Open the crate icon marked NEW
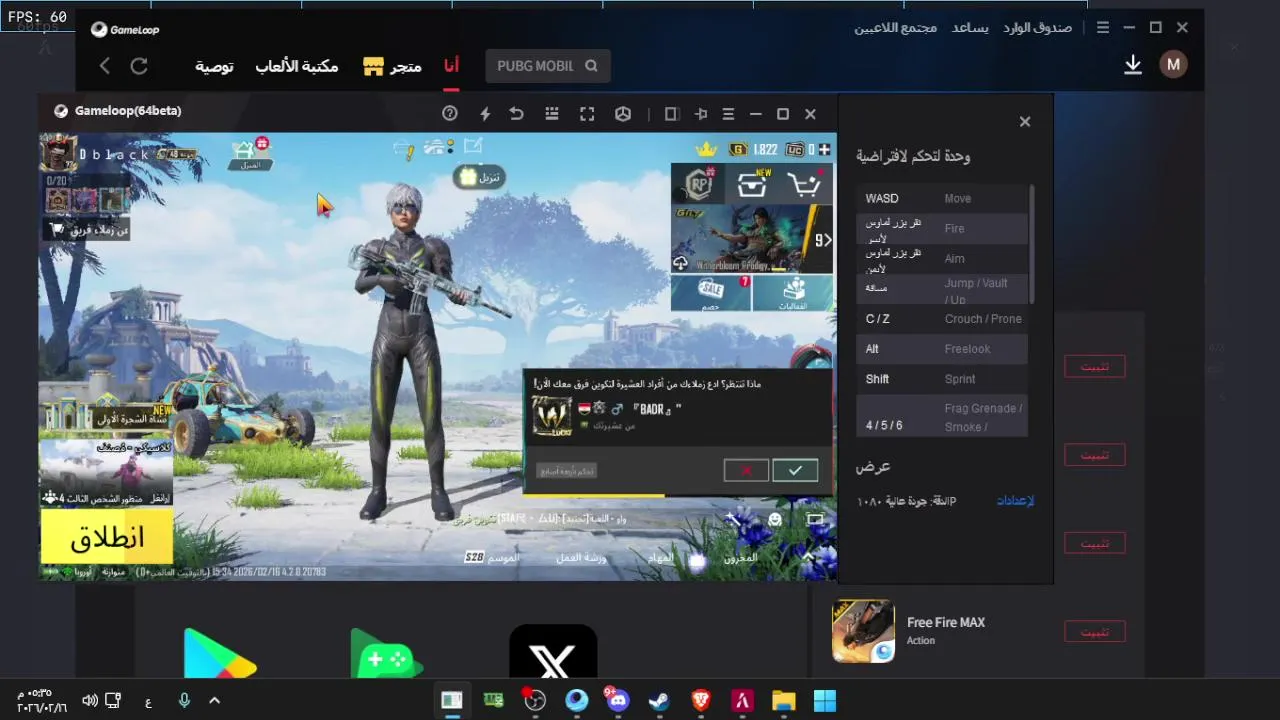This screenshot has width=1280, height=720. click(752, 184)
